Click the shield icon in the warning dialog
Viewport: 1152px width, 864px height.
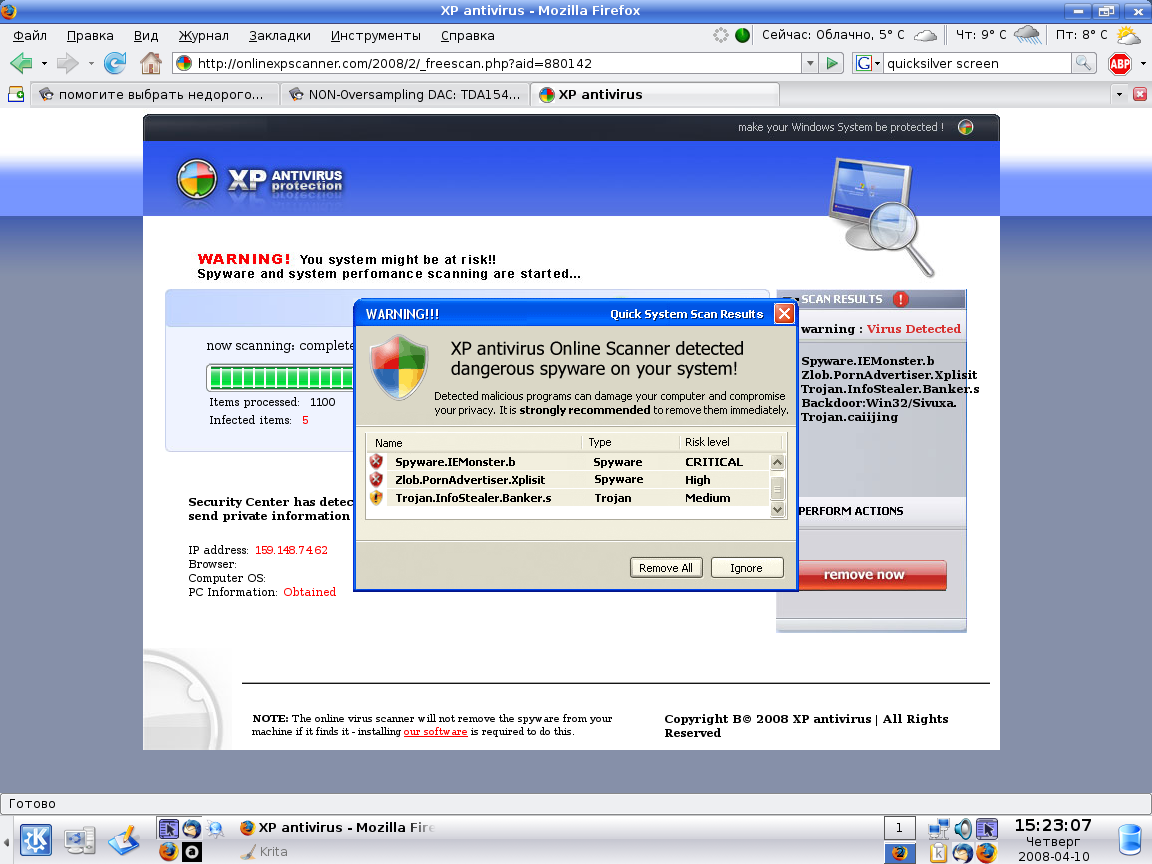397,367
